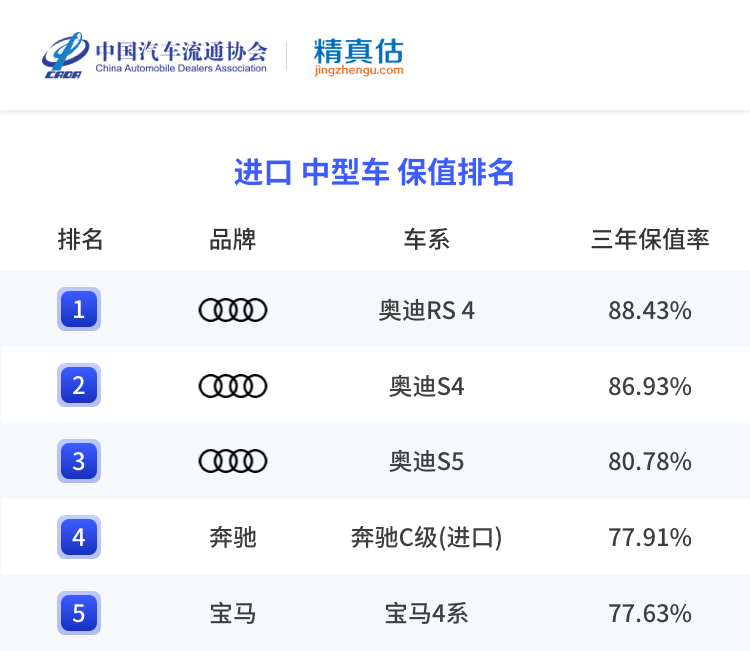Click the rank 4 badge
This screenshot has height=651, width=750.
[79, 537]
